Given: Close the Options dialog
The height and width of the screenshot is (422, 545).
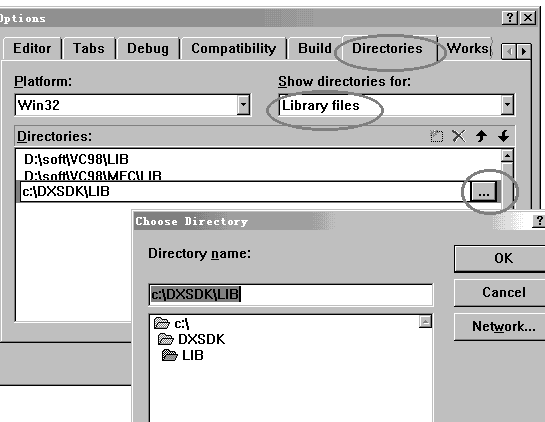Looking at the screenshot, I should click(528, 17).
